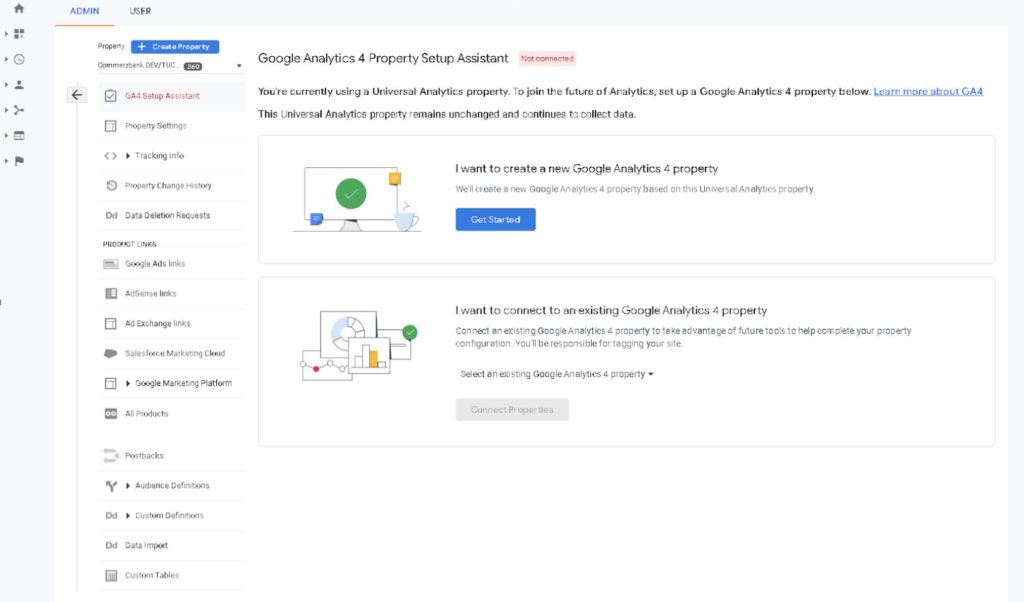Image resolution: width=1024 pixels, height=602 pixels.
Task: Open Audience reports person icon
Action: (19, 85)
